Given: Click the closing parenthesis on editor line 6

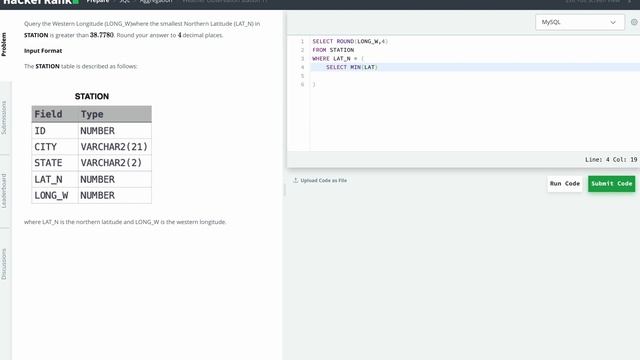Looking at the screenshot, I should tap(314, 84).
